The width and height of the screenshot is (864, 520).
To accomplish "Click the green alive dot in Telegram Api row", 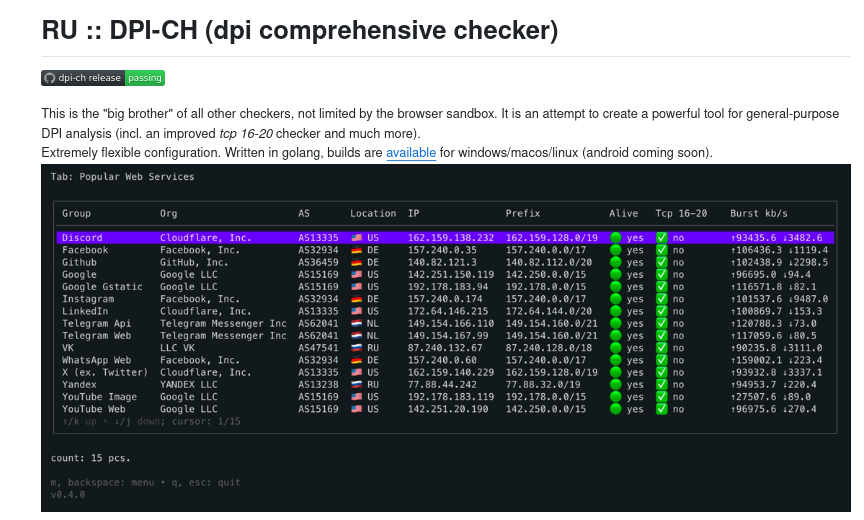I will tap(615, 323).
